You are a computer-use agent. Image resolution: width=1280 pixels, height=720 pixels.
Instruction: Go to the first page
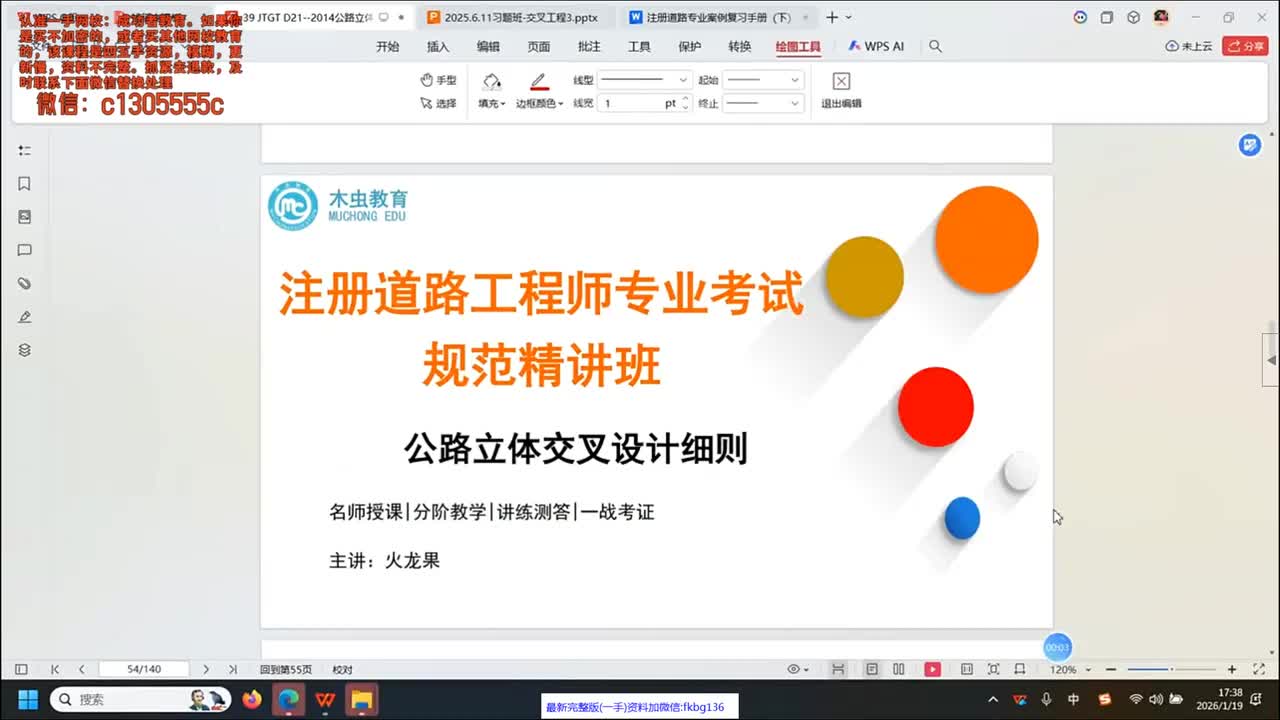(55, 669)
